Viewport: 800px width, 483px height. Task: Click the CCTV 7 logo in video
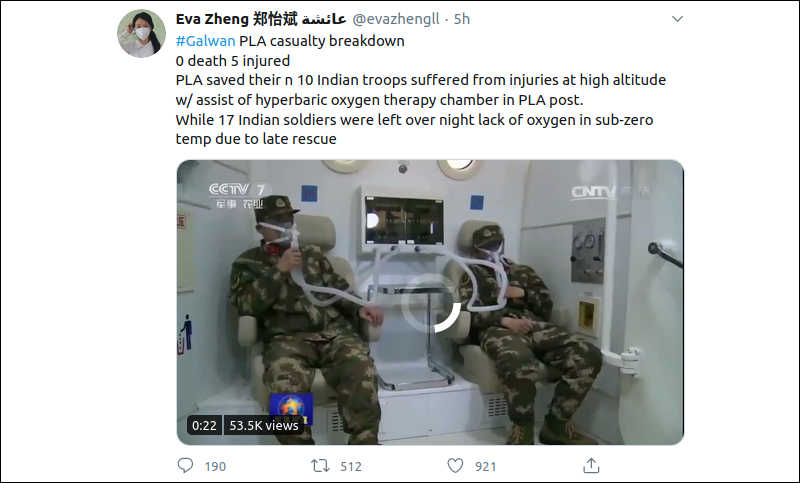(238, 196)
